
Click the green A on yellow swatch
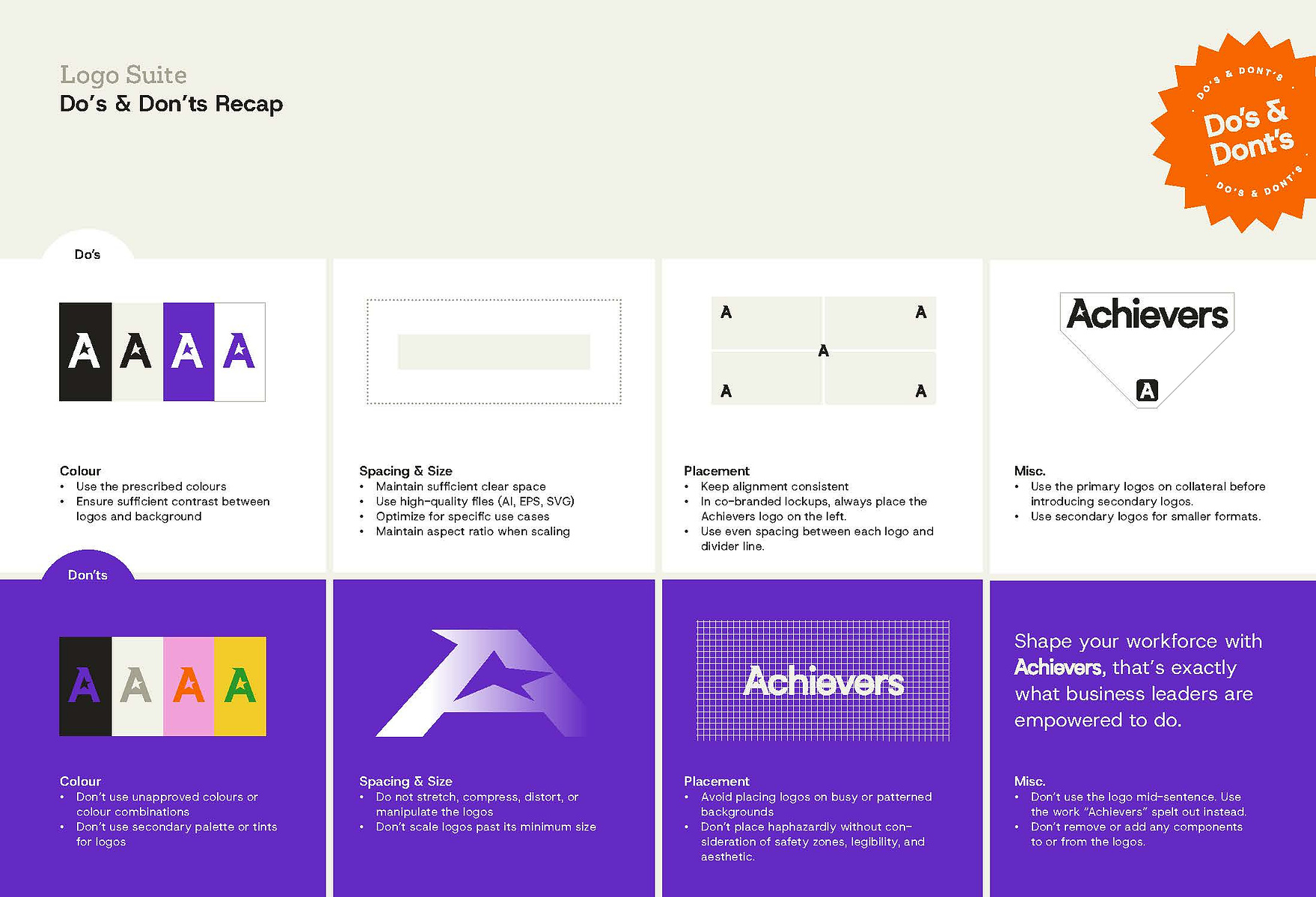(x=240, y=686)
